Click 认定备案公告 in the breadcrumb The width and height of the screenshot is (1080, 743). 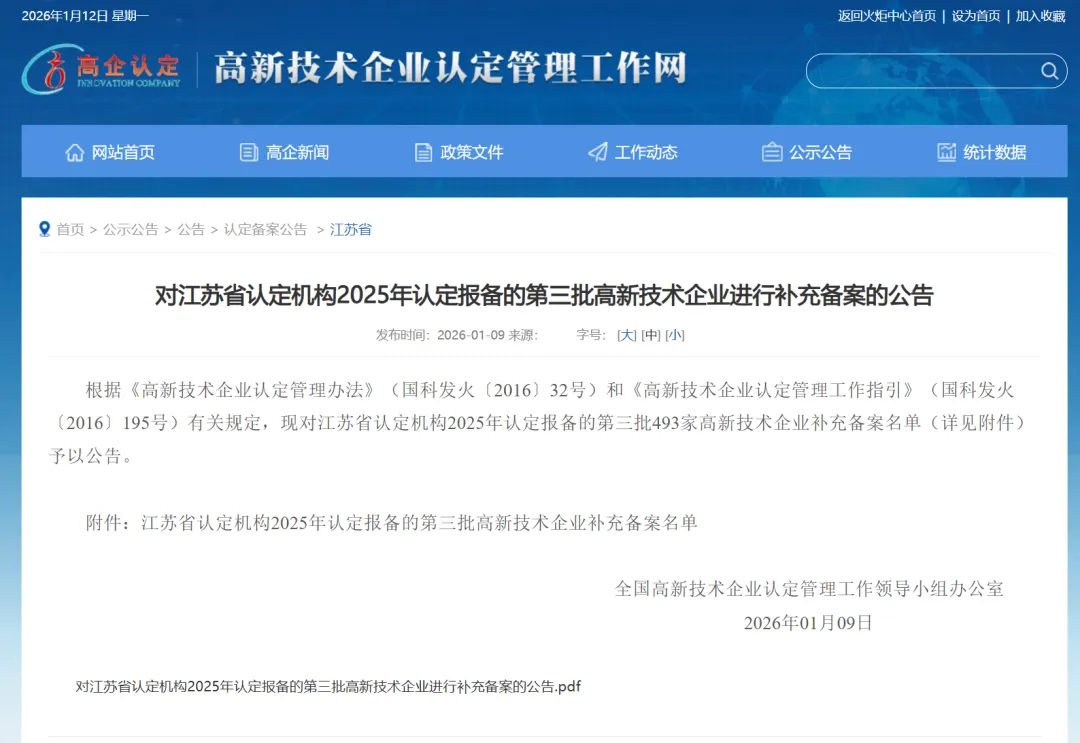(265, 229)
